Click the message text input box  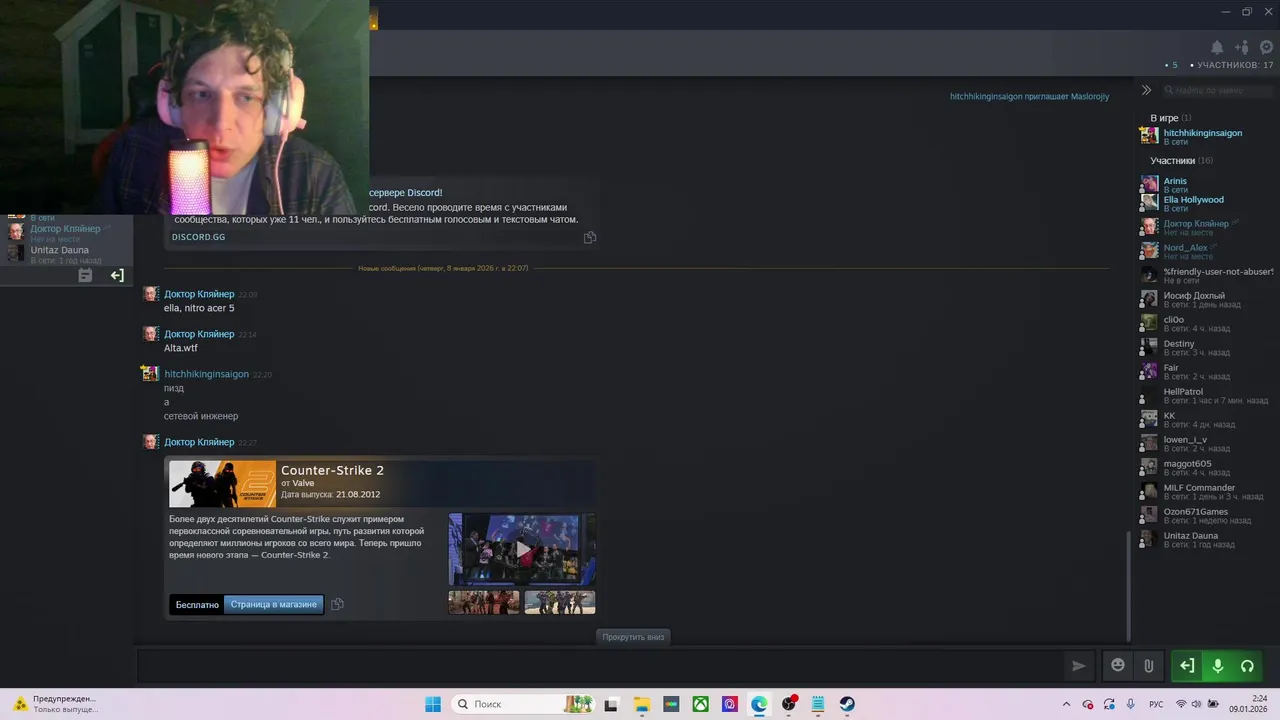[x=600, y=665]
